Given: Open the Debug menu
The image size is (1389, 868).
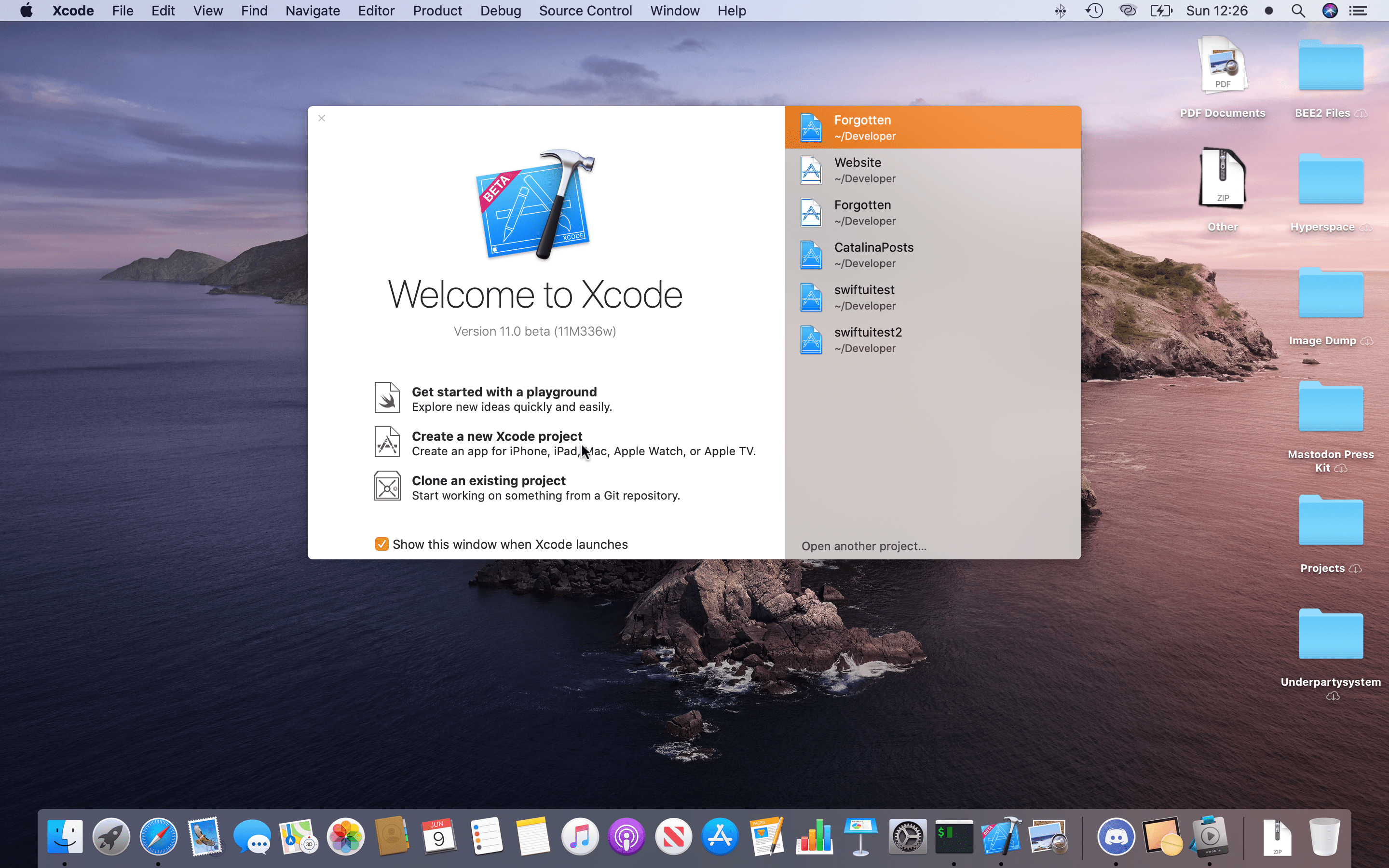Looking at the screenshot, I should click(x=501, y=11).
